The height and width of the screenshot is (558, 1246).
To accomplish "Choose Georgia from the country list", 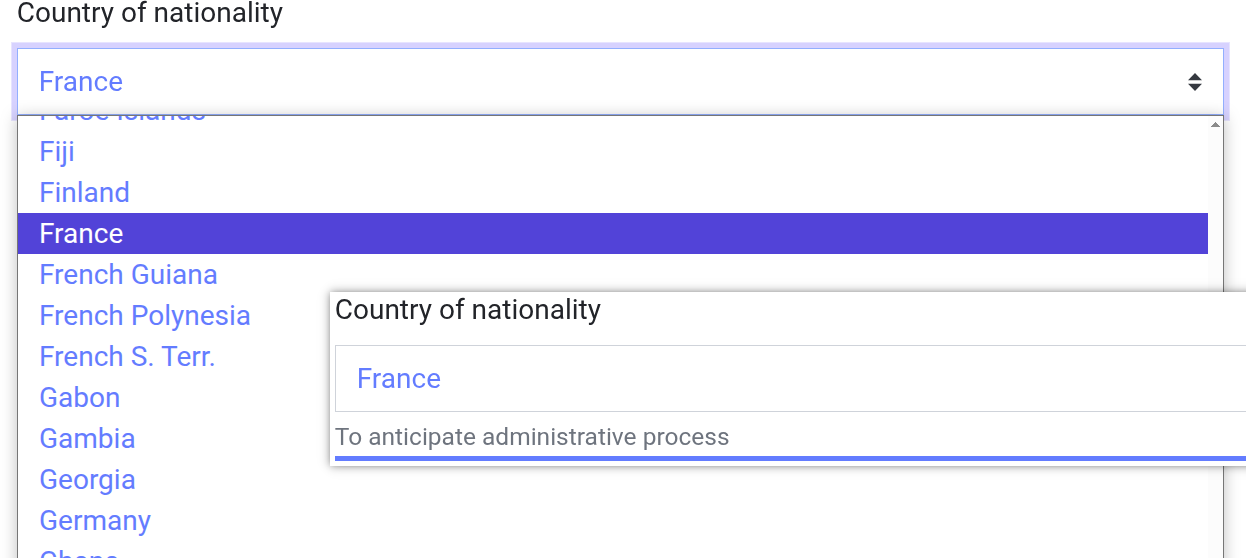I will coord(87,480).
